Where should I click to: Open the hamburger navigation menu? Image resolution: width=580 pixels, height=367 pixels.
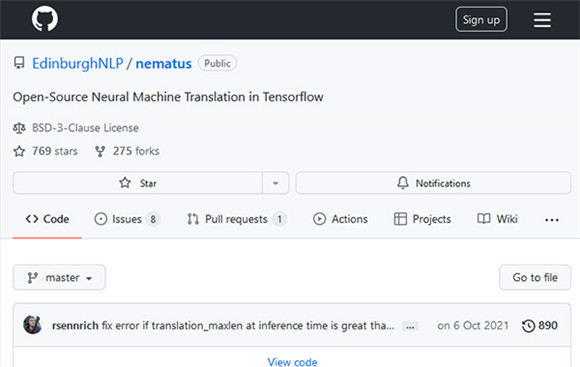[x=542, y=20]
